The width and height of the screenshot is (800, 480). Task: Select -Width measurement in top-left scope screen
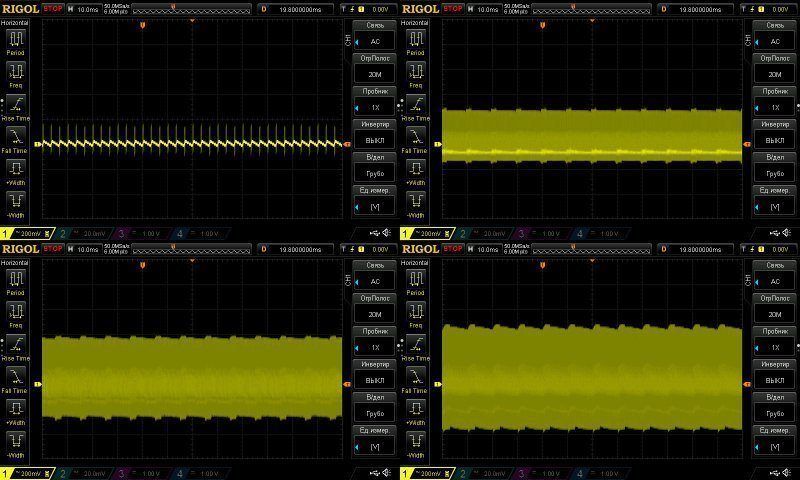(16, 206)
